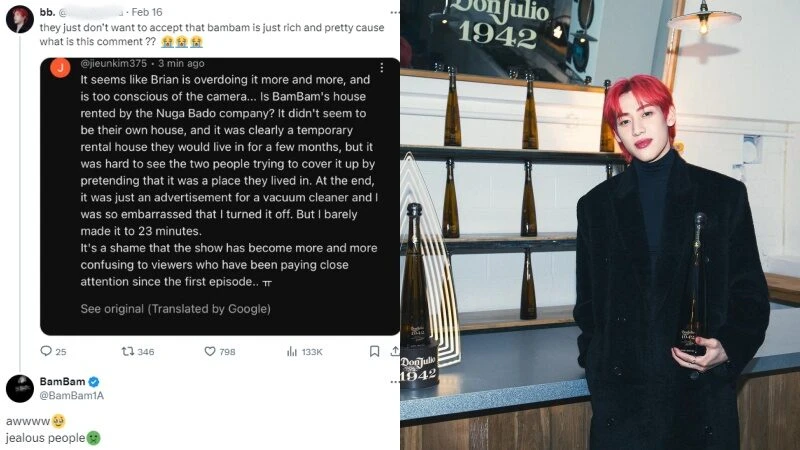Open the BamBam display name
800x450 pixels.
tap(62, 382)
